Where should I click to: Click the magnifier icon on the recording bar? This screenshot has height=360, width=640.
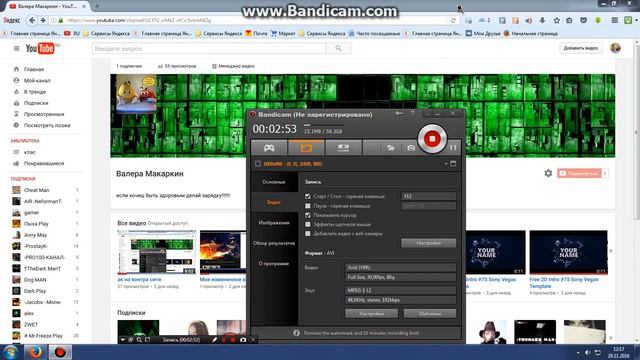(139, 340)
